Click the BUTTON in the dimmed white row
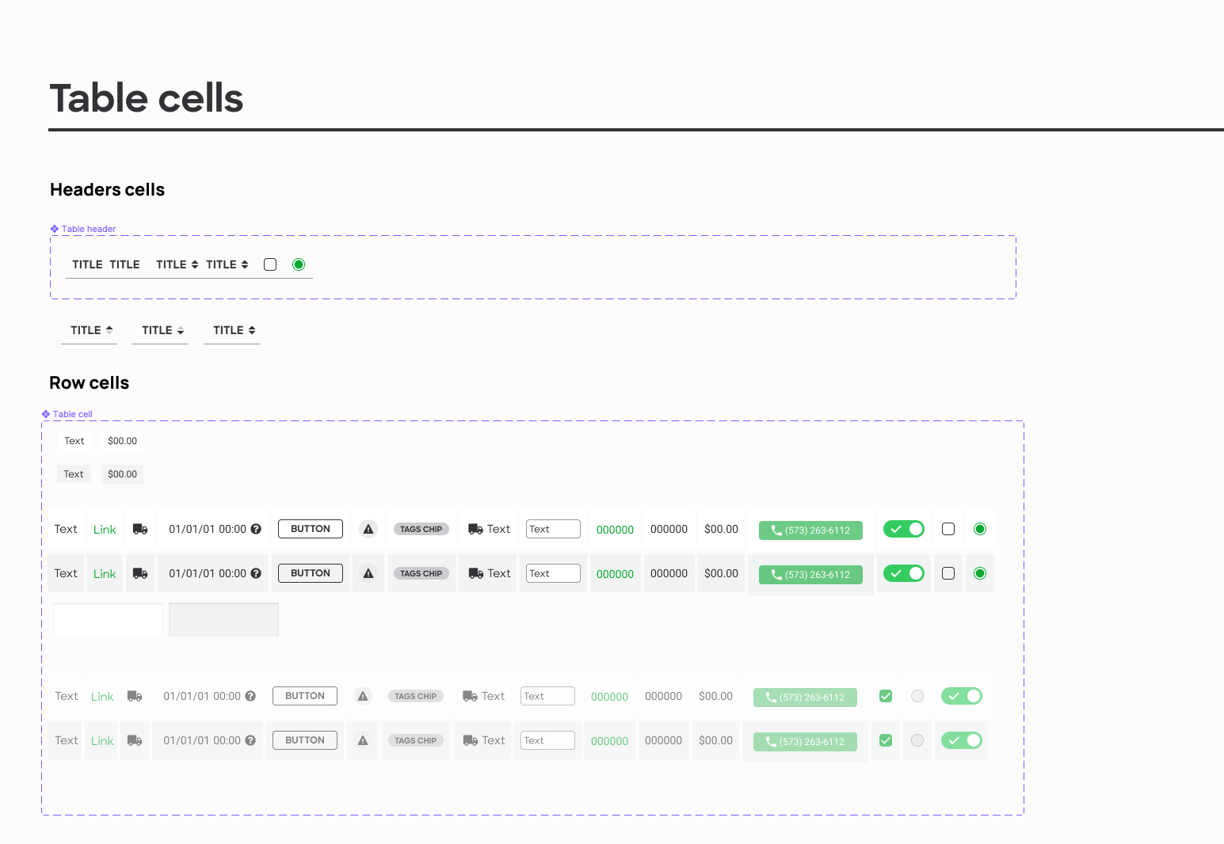This screenshot has height=844, width=1224. (x=305, y=696)
